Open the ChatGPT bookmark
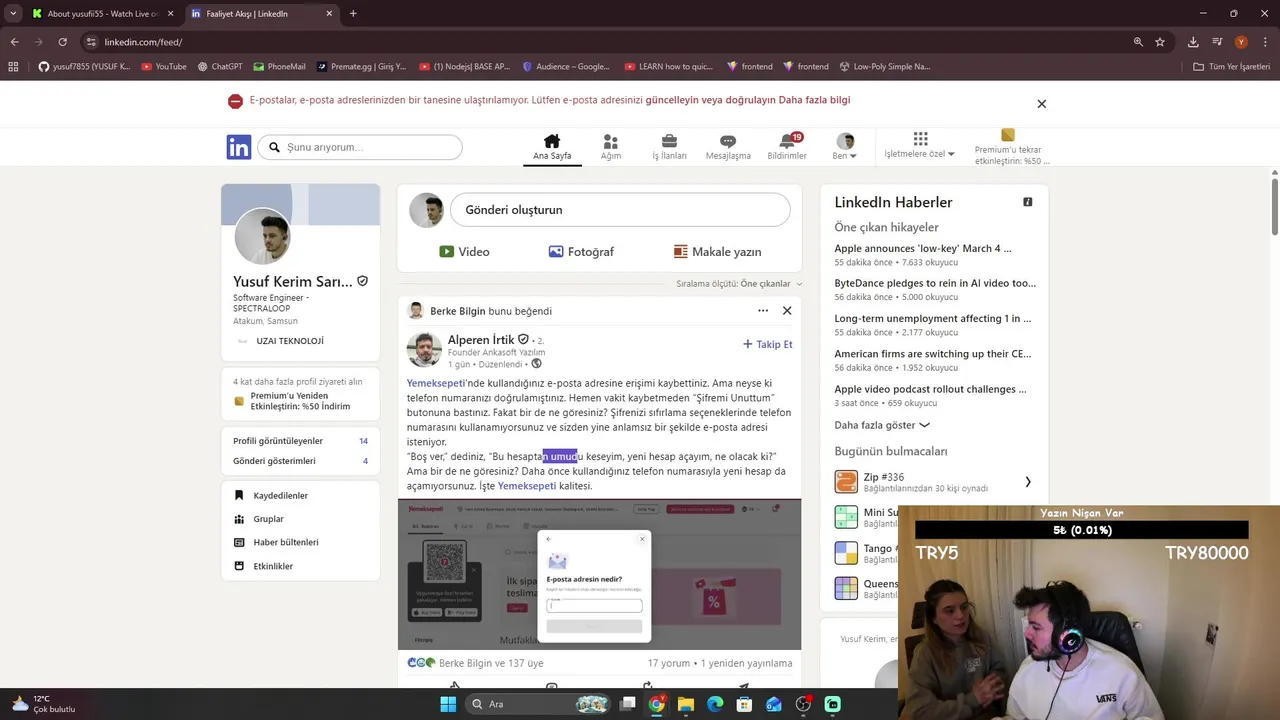The image size is (1280, 720). (x=220, y=67)
